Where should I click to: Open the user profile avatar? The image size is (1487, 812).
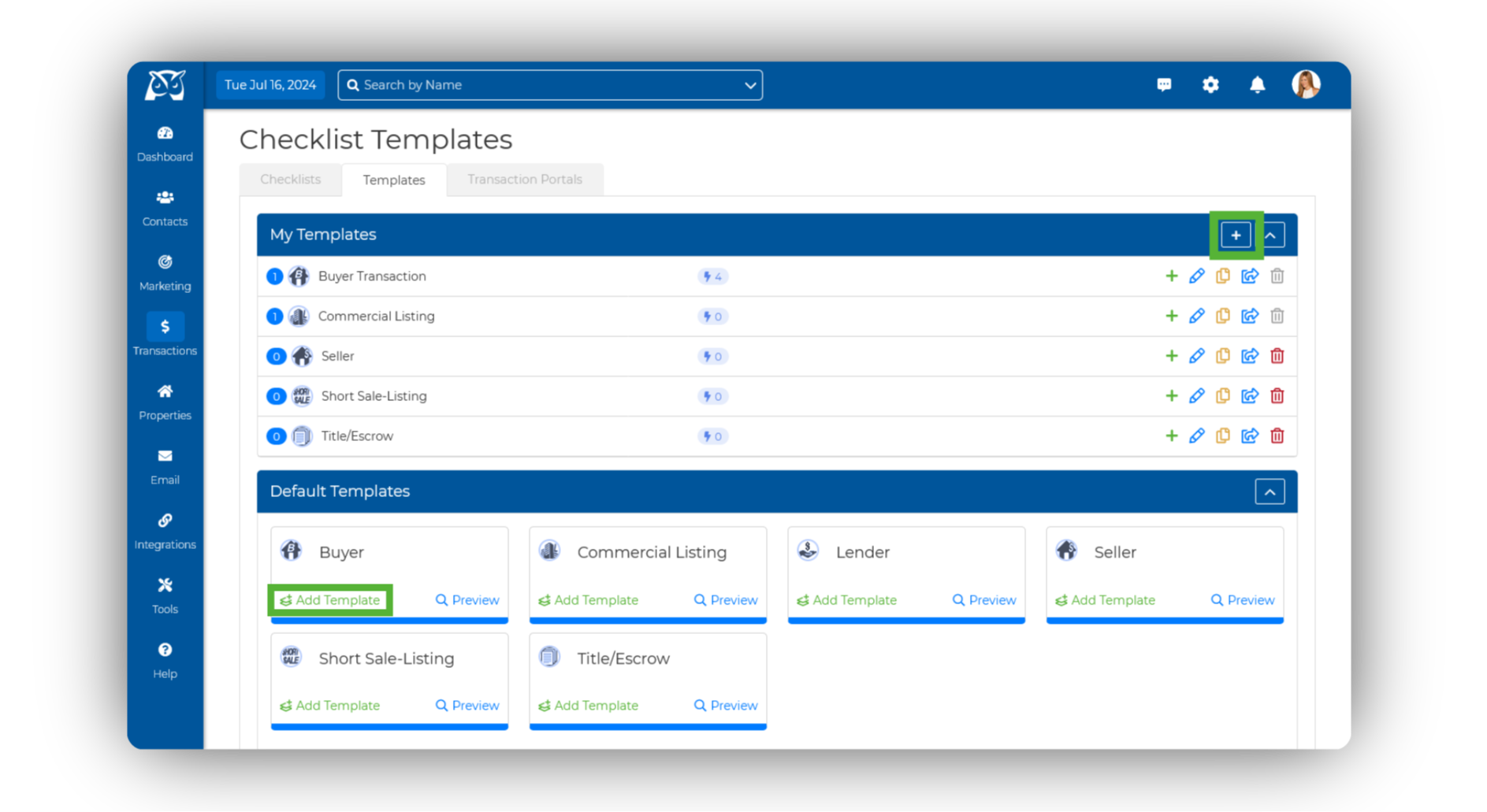1306,84
